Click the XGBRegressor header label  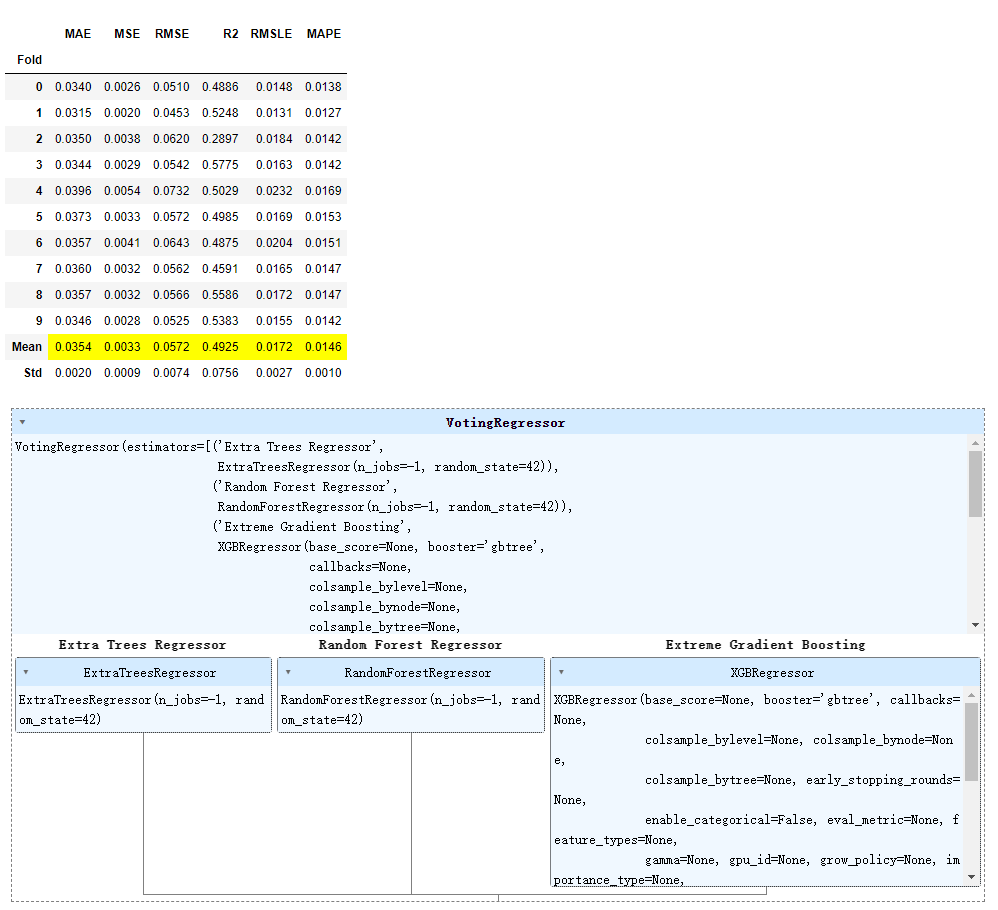pos(772,673)
